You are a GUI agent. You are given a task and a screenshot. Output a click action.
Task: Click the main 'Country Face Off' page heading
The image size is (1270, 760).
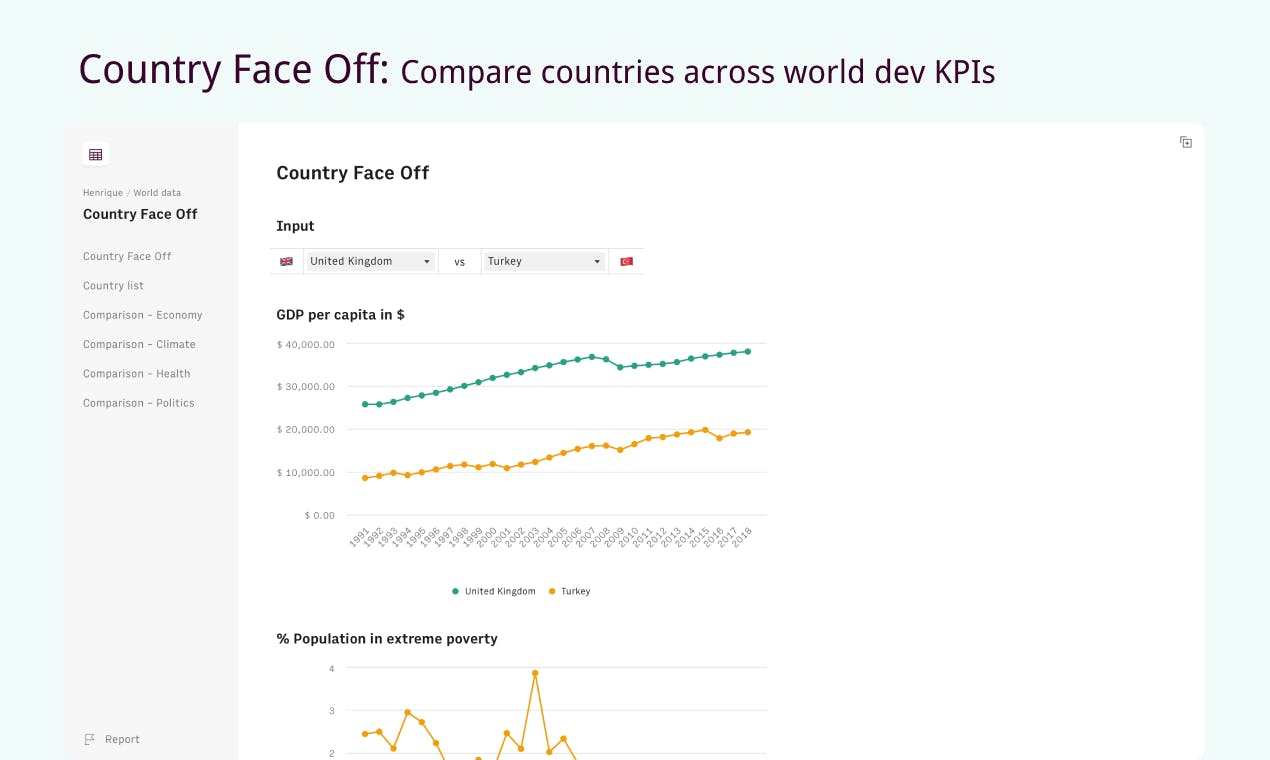(352, 173)
